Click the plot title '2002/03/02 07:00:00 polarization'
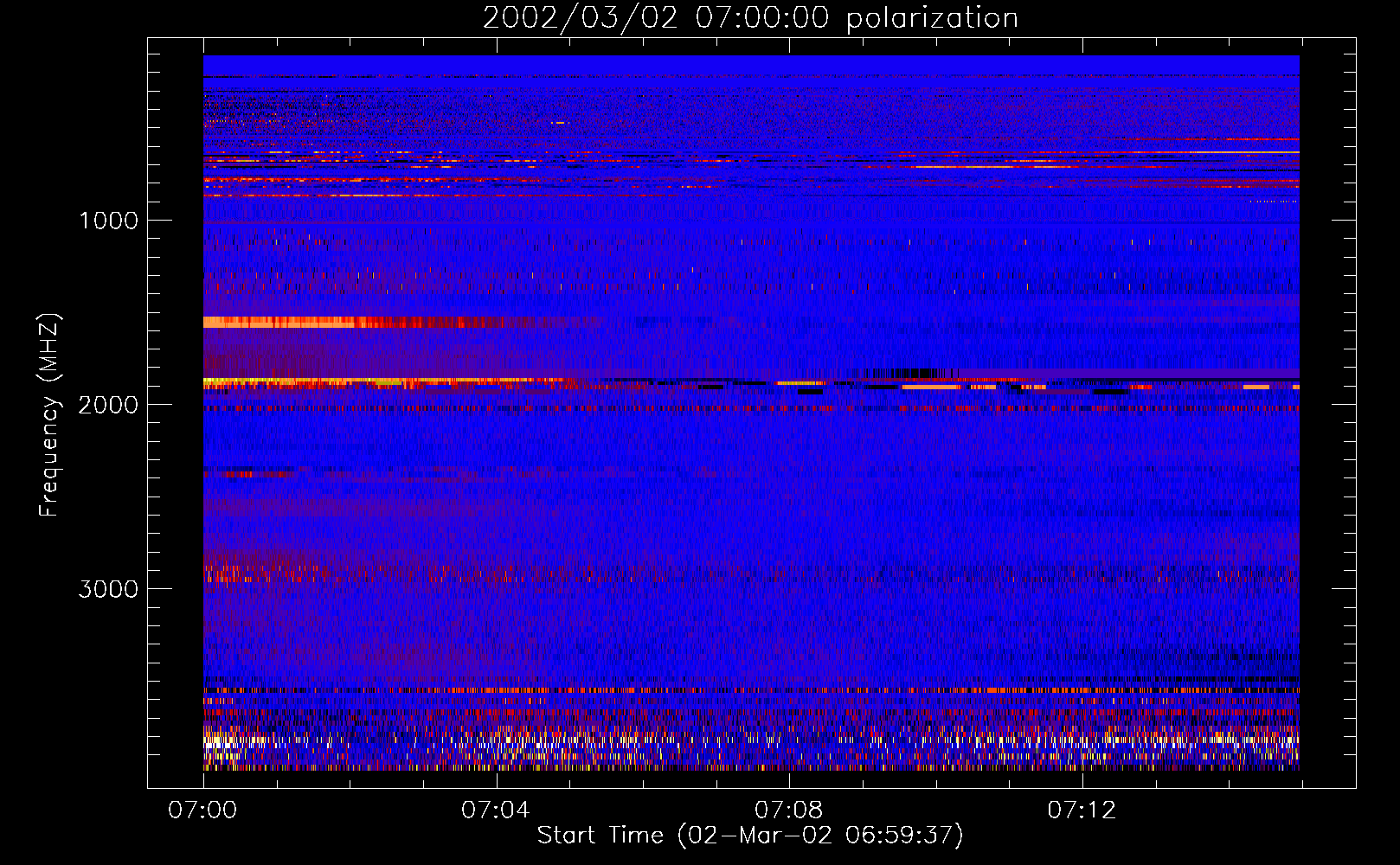The width and height of the screenshot is (1400, 865). (x=750, y=18)
